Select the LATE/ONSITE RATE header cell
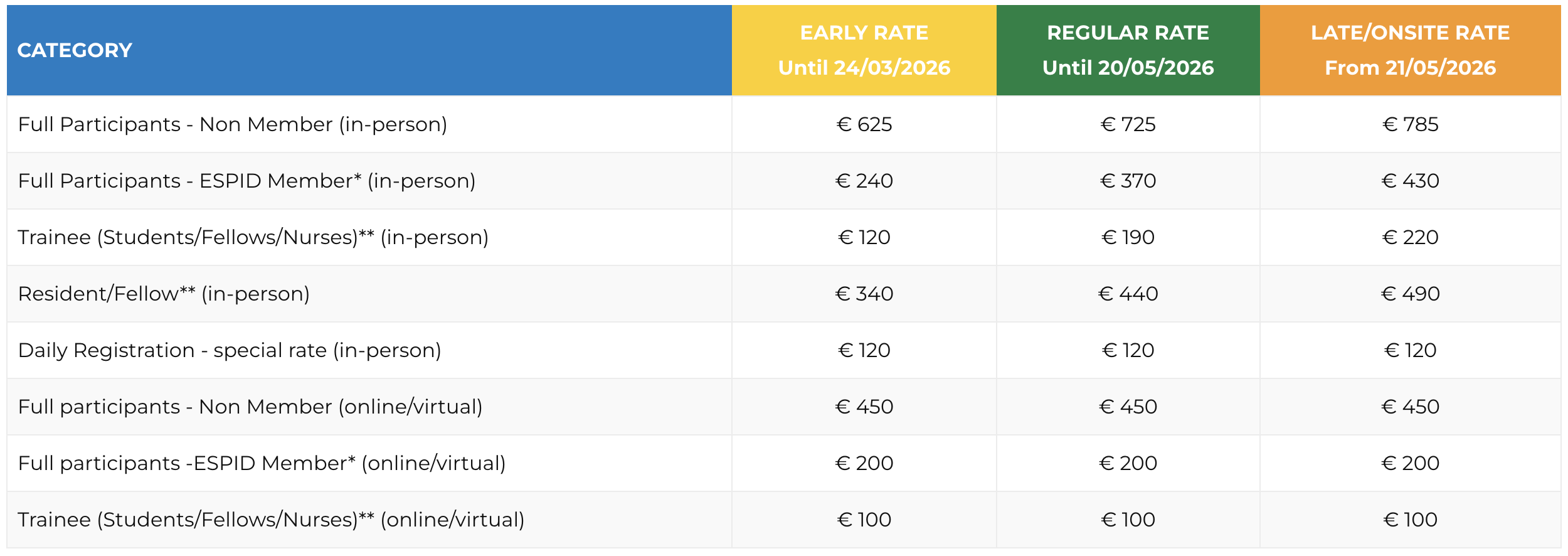Image resolution: width=1568 pixels, height=556 pixels. click(x=1410, y=50)
